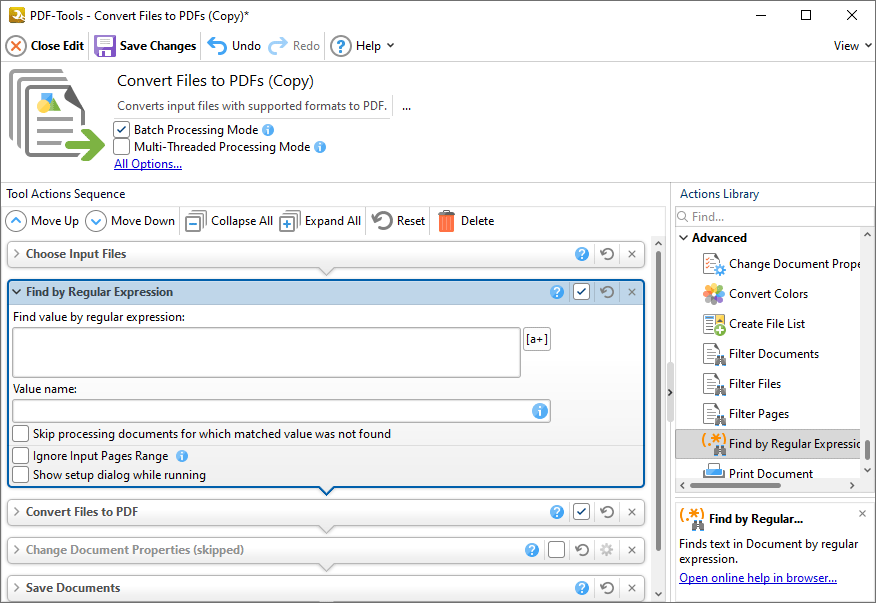Select the Filter Documents action
The height and width of the screenshot is (603, 876).
761,354
